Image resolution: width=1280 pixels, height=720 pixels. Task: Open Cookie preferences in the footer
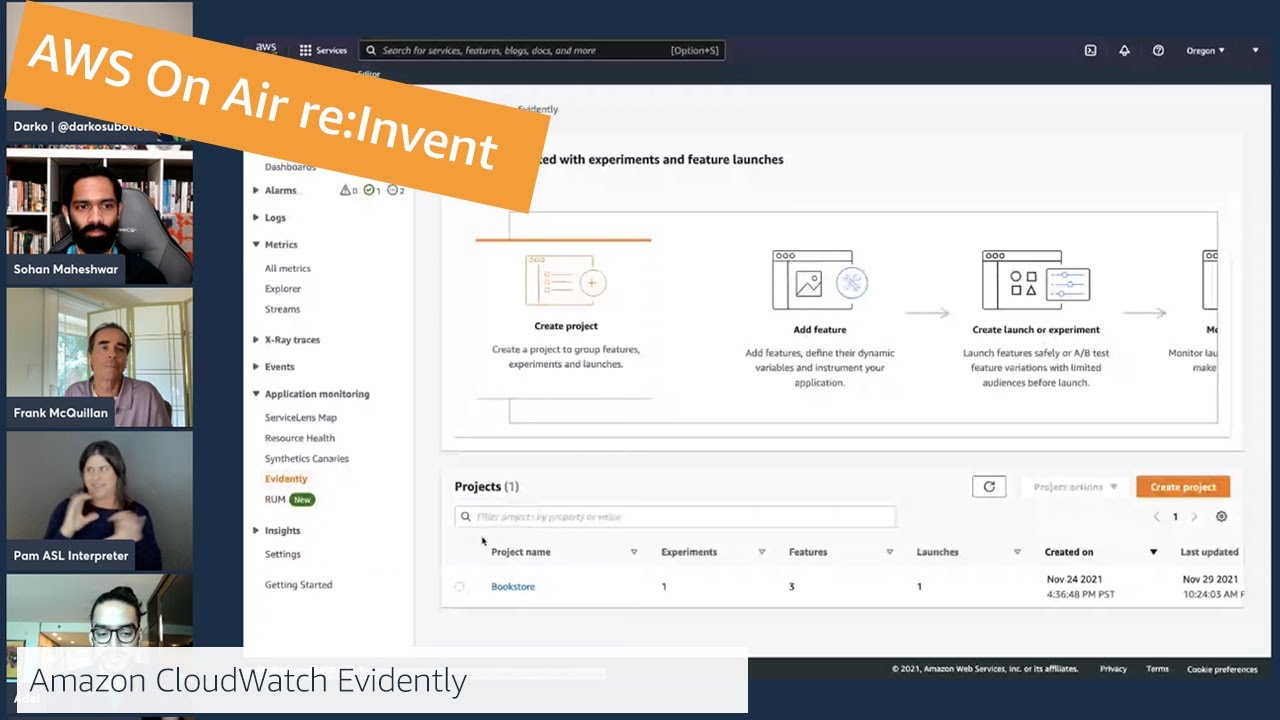pos(1222,669)
